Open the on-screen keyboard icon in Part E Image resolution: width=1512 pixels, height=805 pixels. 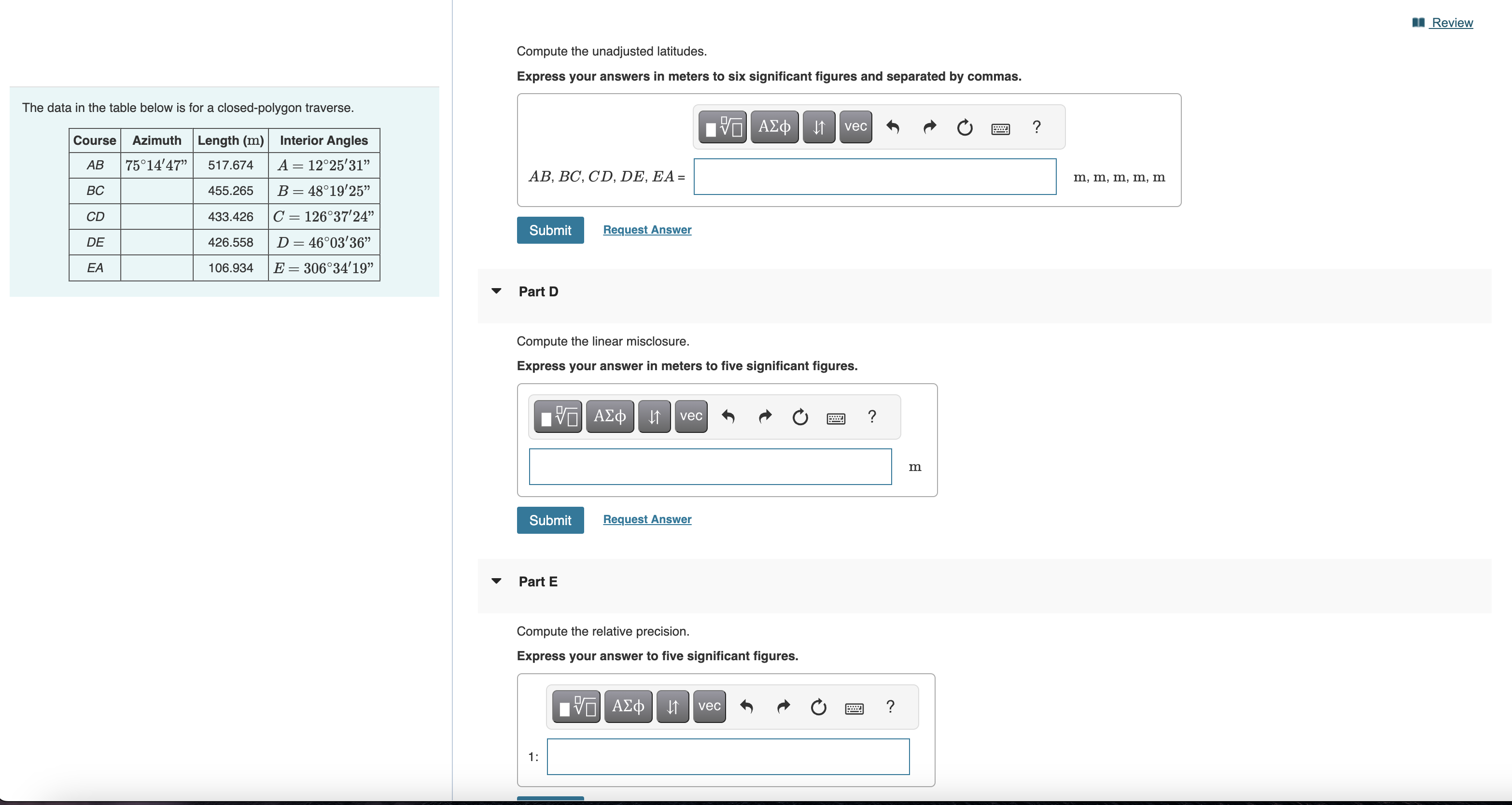[x=854, y=708]
